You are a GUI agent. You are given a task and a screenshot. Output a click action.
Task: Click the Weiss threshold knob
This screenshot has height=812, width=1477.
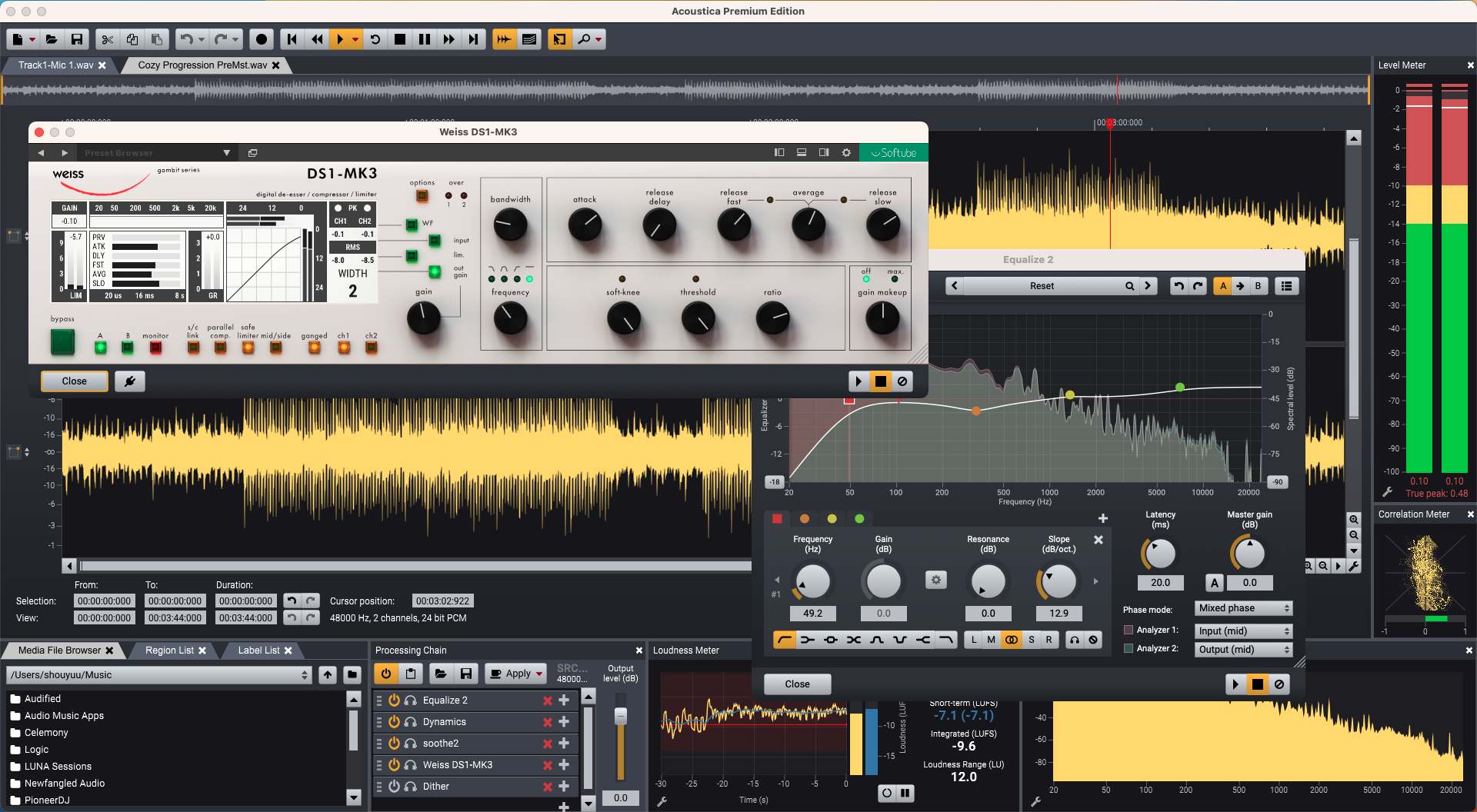698,318
